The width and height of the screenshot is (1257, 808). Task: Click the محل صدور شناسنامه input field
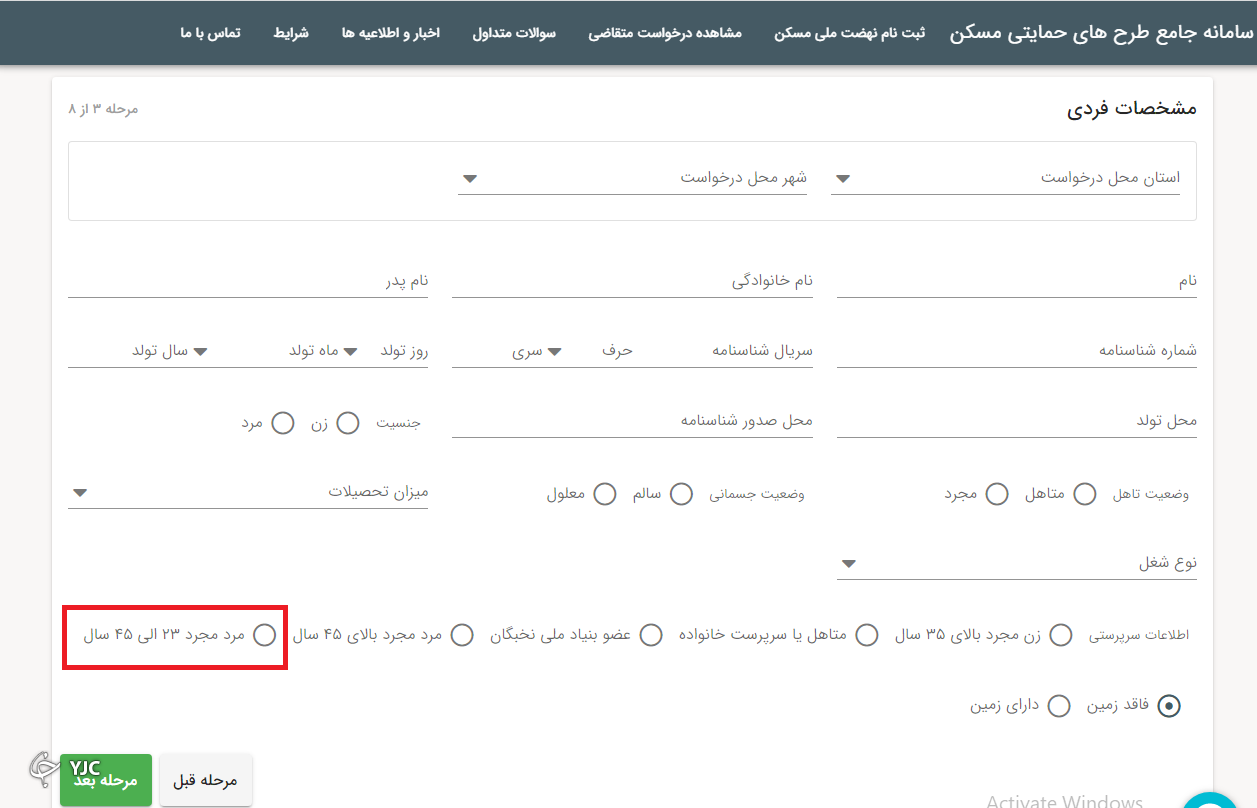tap(632, 421)
